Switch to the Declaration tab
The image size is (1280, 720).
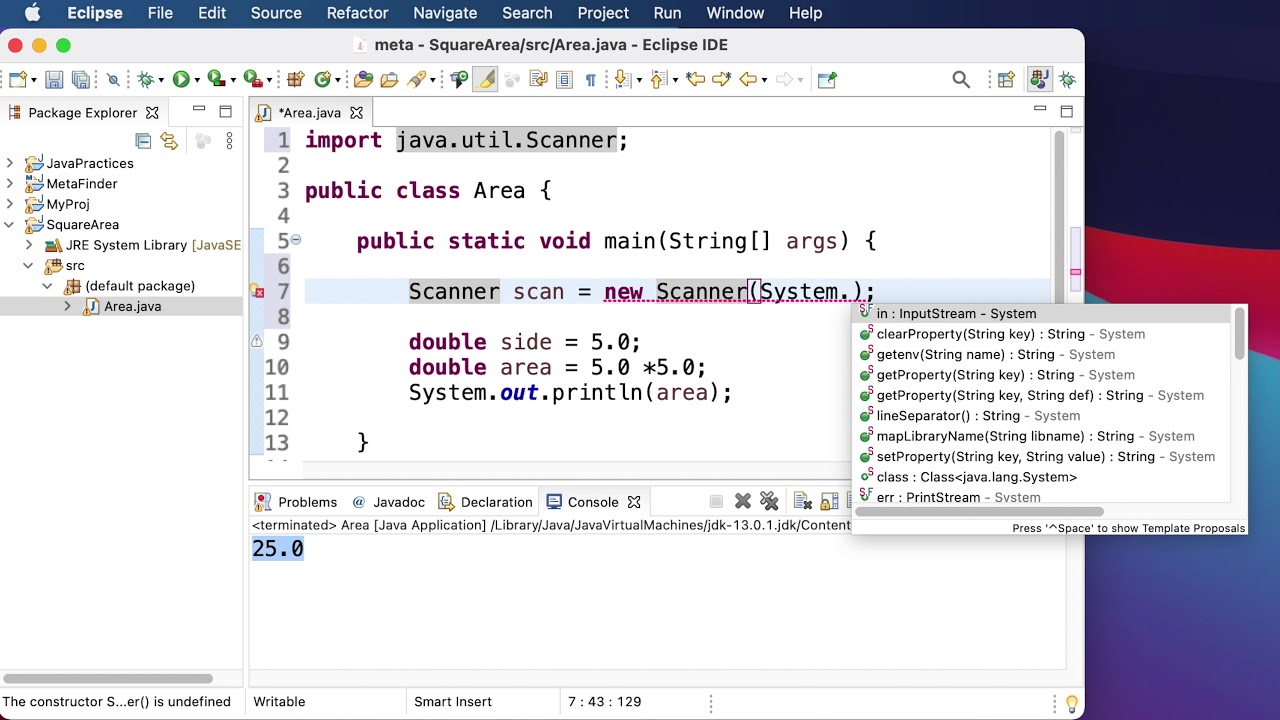pyautogui.click(x=485, y=502)
